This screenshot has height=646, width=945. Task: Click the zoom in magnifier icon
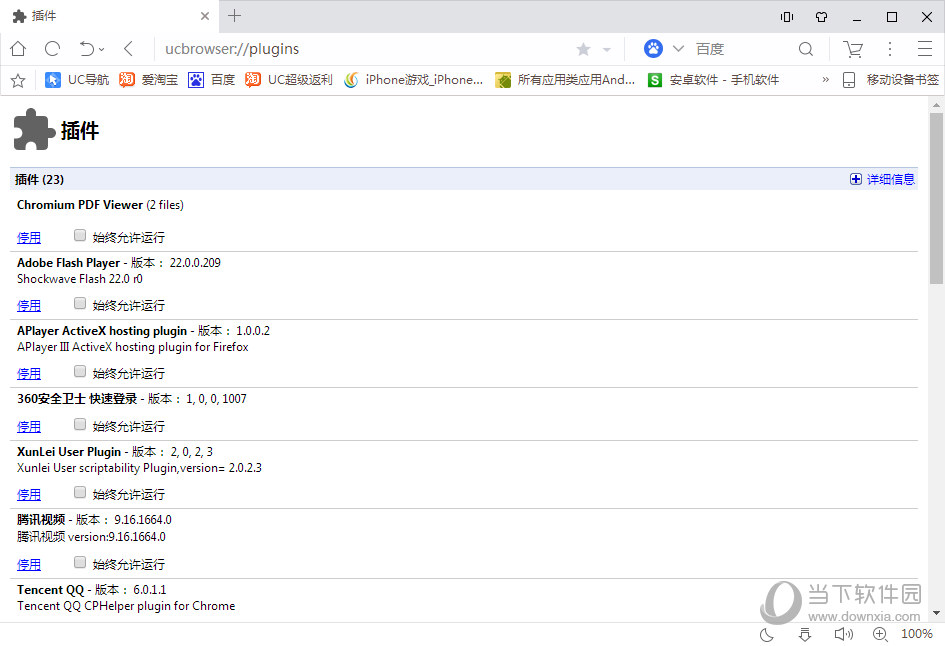point(880,634)
